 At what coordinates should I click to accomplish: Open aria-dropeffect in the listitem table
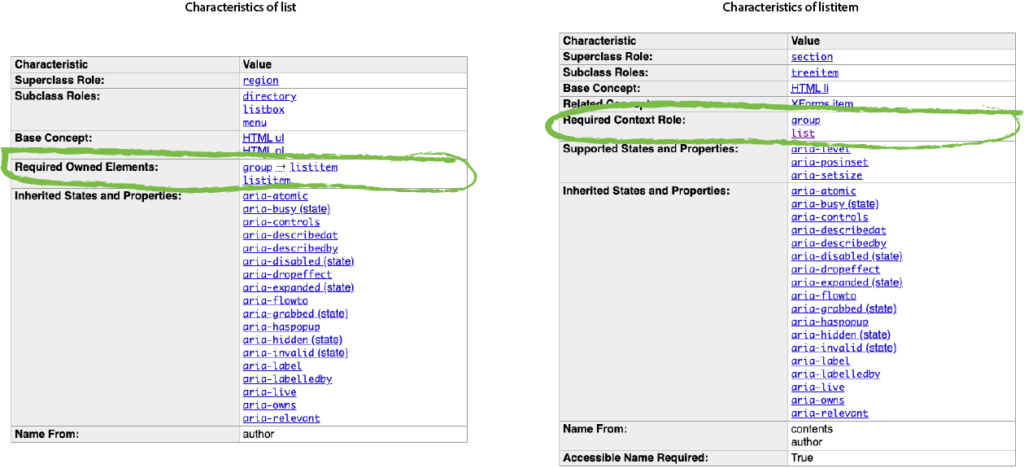click(836, 269)
